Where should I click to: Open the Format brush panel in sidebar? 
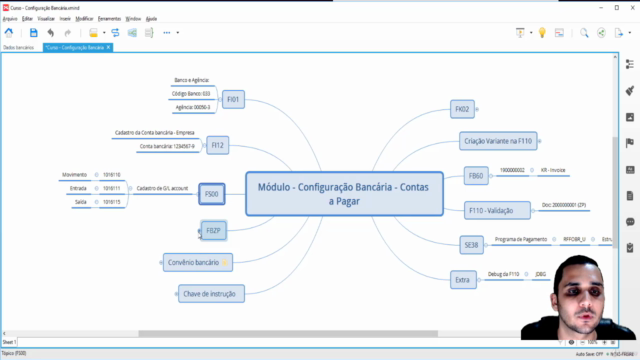tap(630, 90)
